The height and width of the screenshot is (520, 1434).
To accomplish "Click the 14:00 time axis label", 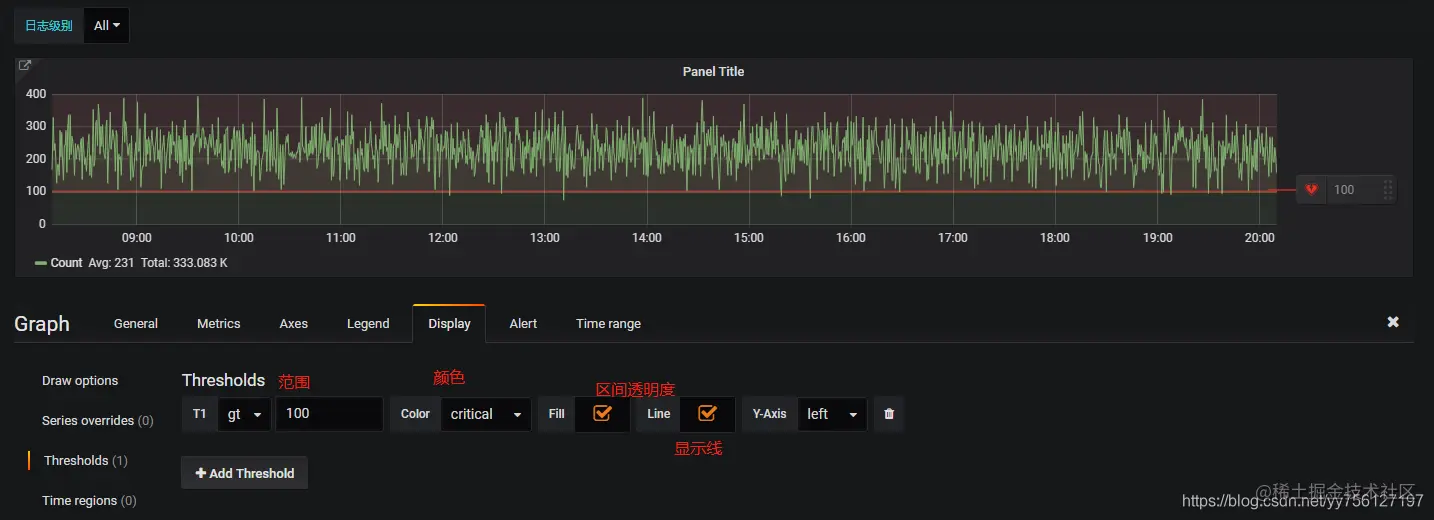I will click(x=647, y=238).
